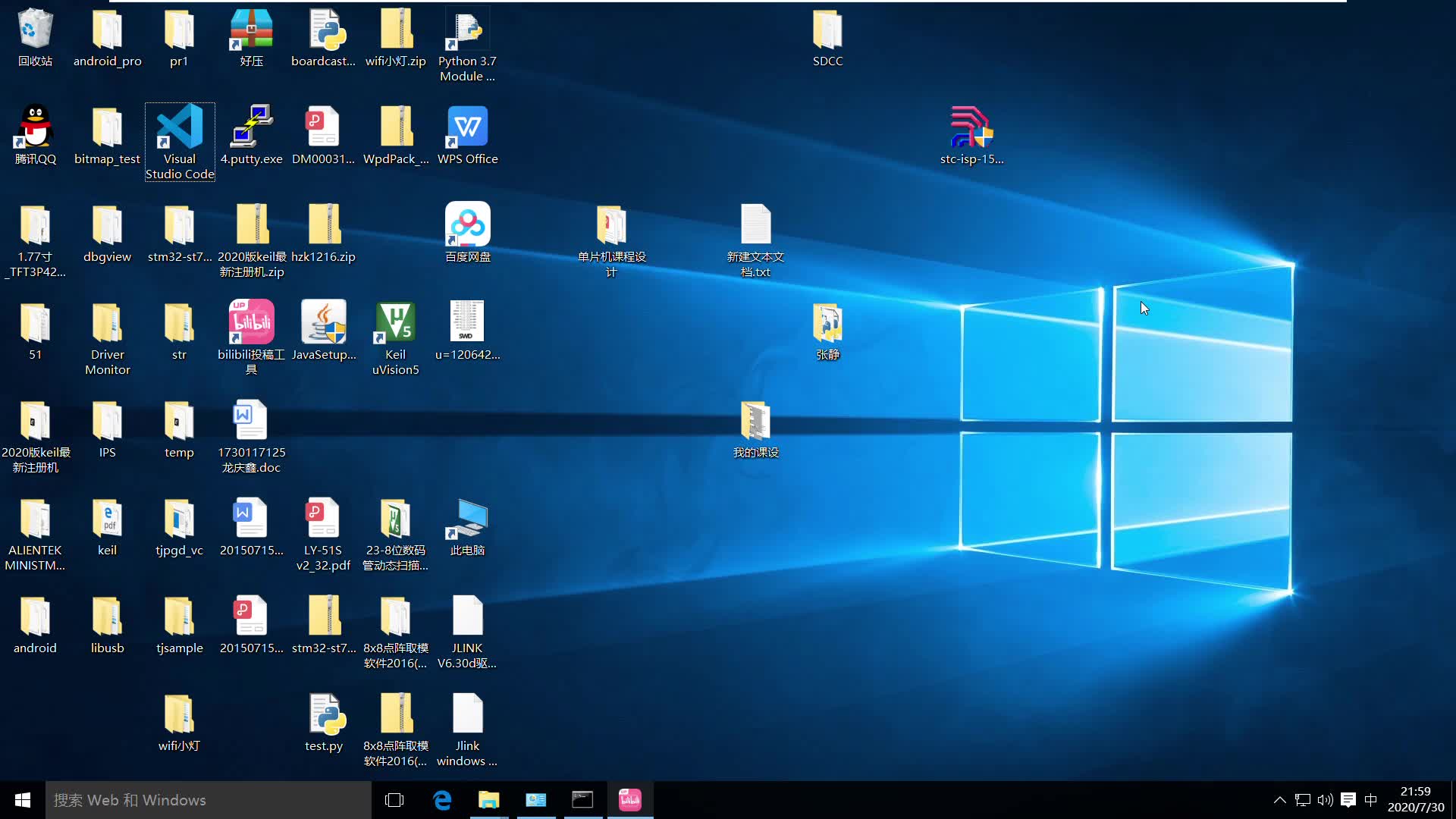Open the Action Center notification icon
Screen dimensions: 1456x819
[1348, 800]
